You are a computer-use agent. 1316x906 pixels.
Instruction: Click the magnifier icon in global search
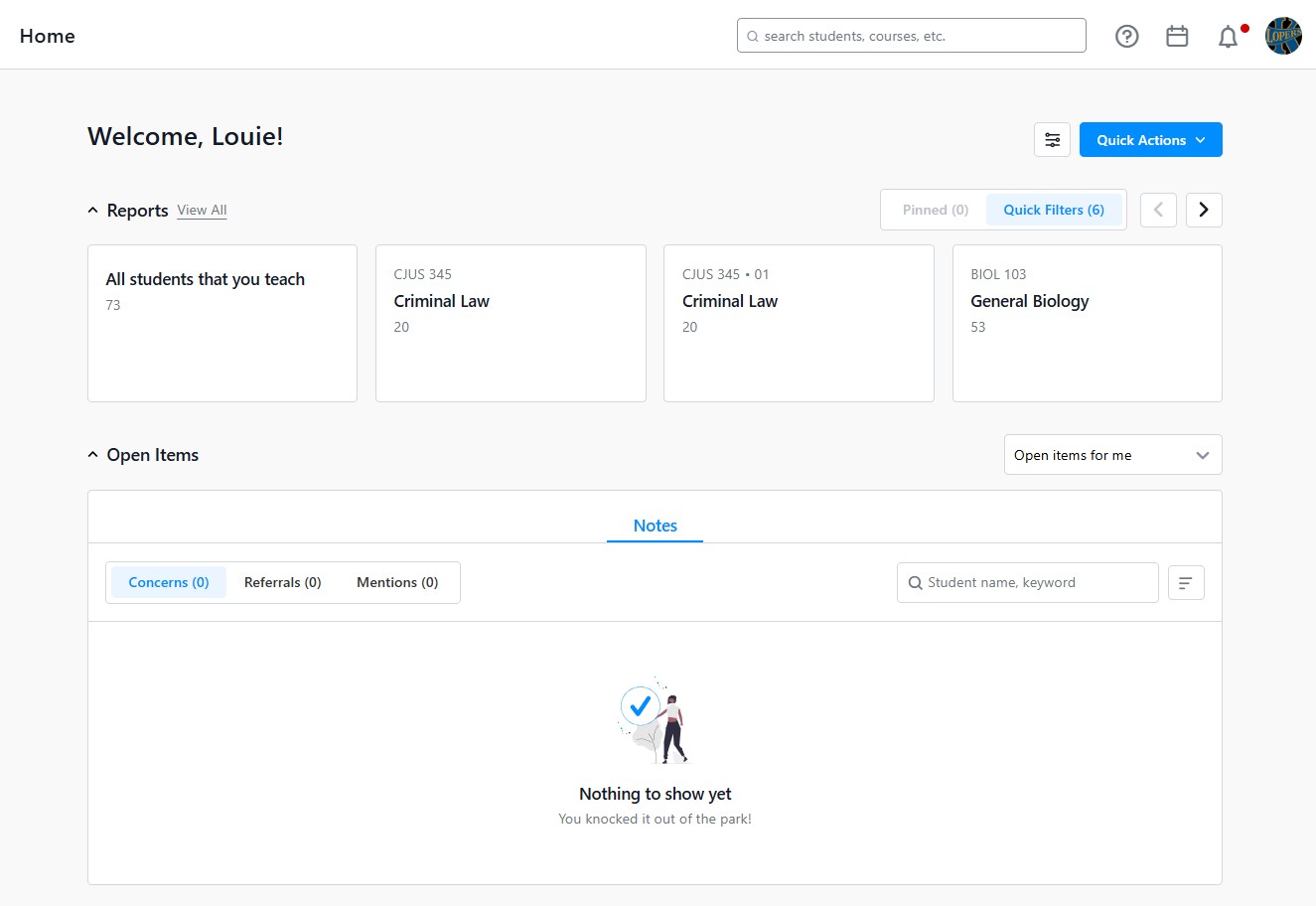[753, 37]
